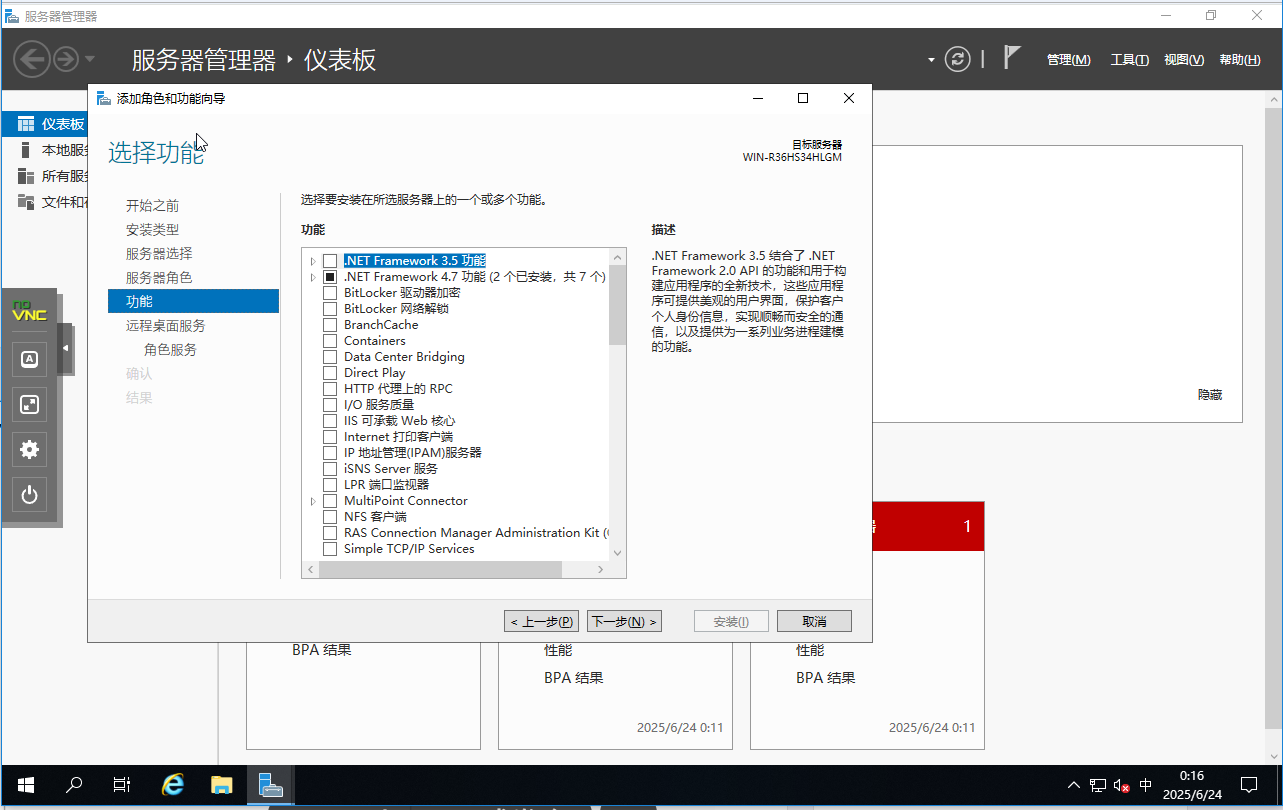Open the Windows Start button
This screenshot has width=1283, height=810.
pos(26,786)
